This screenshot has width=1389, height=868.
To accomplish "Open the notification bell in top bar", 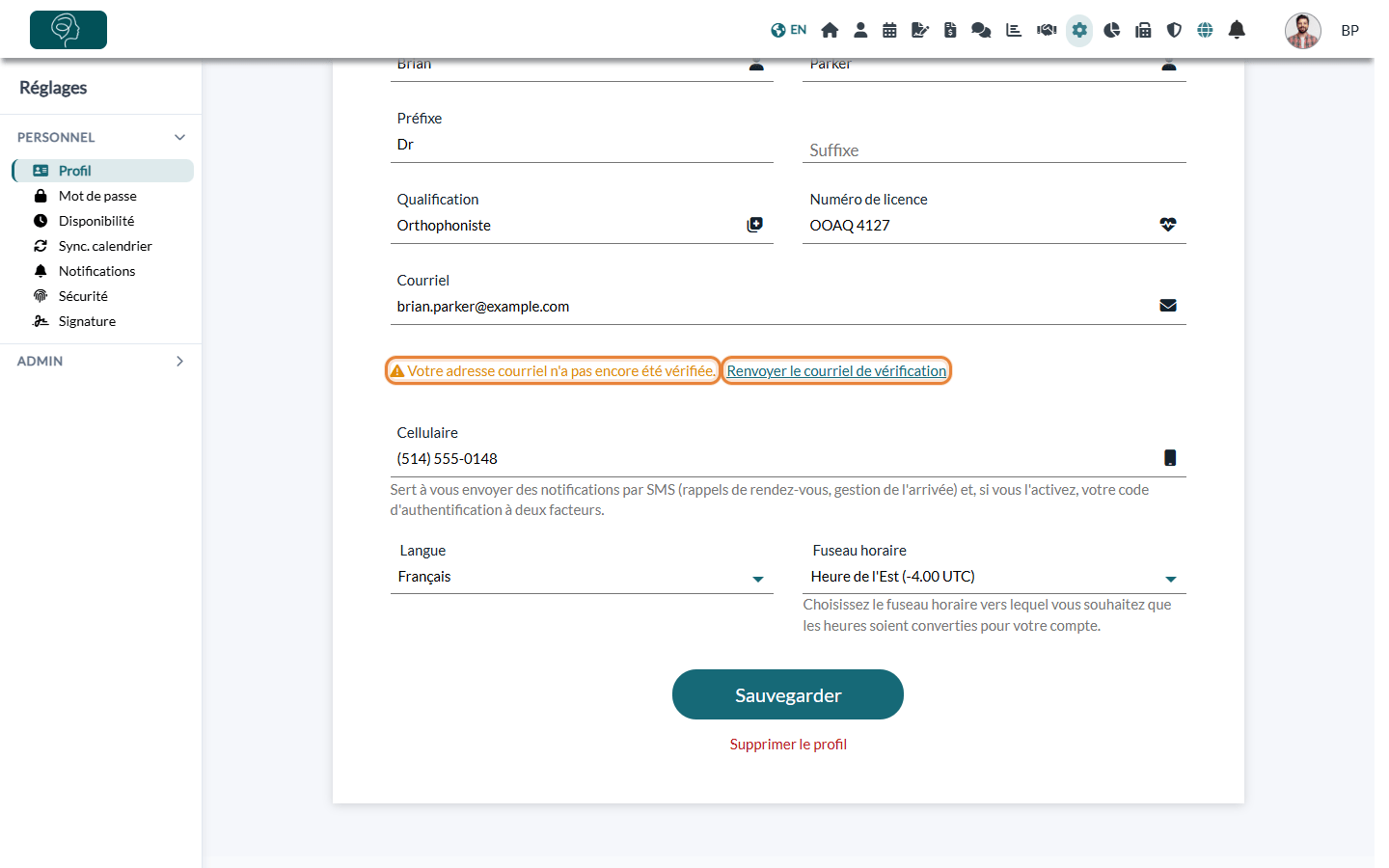I will tap(1237, 30).
